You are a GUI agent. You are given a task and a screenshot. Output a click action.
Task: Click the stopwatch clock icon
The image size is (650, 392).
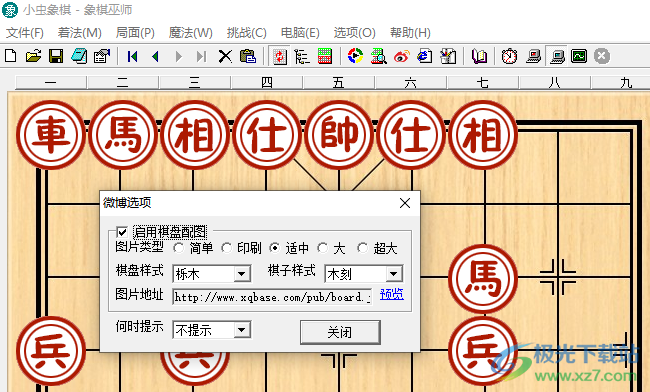click(509, 56)
